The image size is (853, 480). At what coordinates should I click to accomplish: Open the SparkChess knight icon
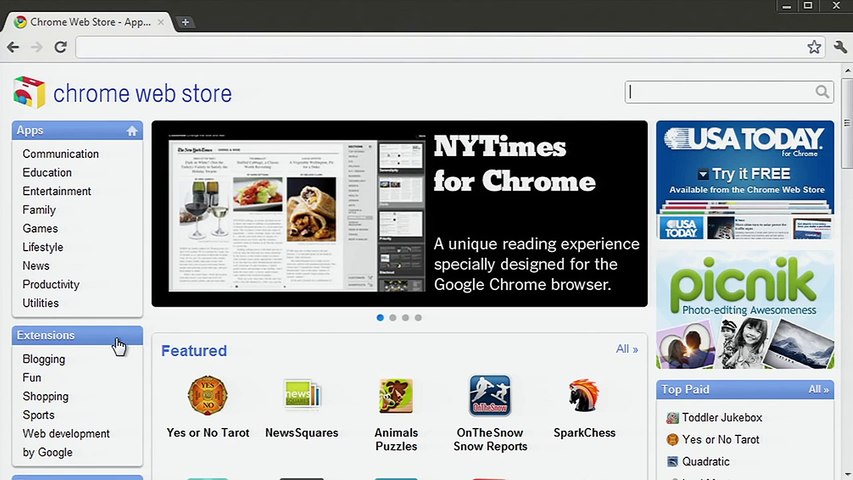click(584, 396)
